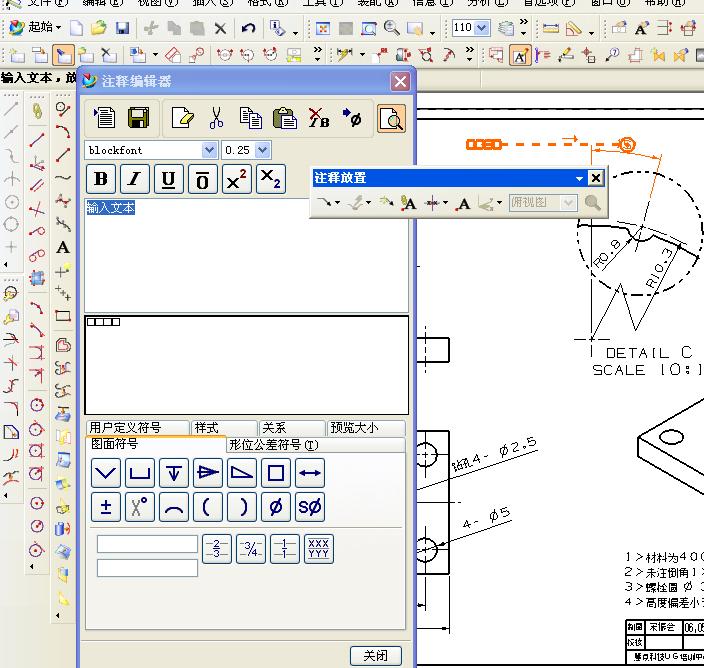This screenshot has height=668, width=704.
Task: Click the Delete X in main toolbar
Action: click(x=220, y=29)
